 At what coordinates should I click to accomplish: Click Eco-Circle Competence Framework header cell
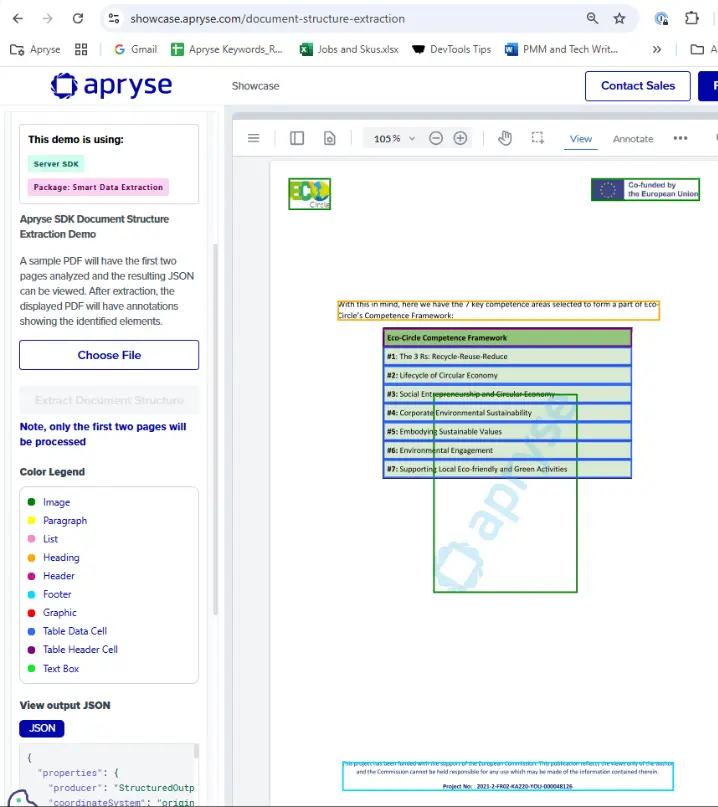[x=507, y=338]
